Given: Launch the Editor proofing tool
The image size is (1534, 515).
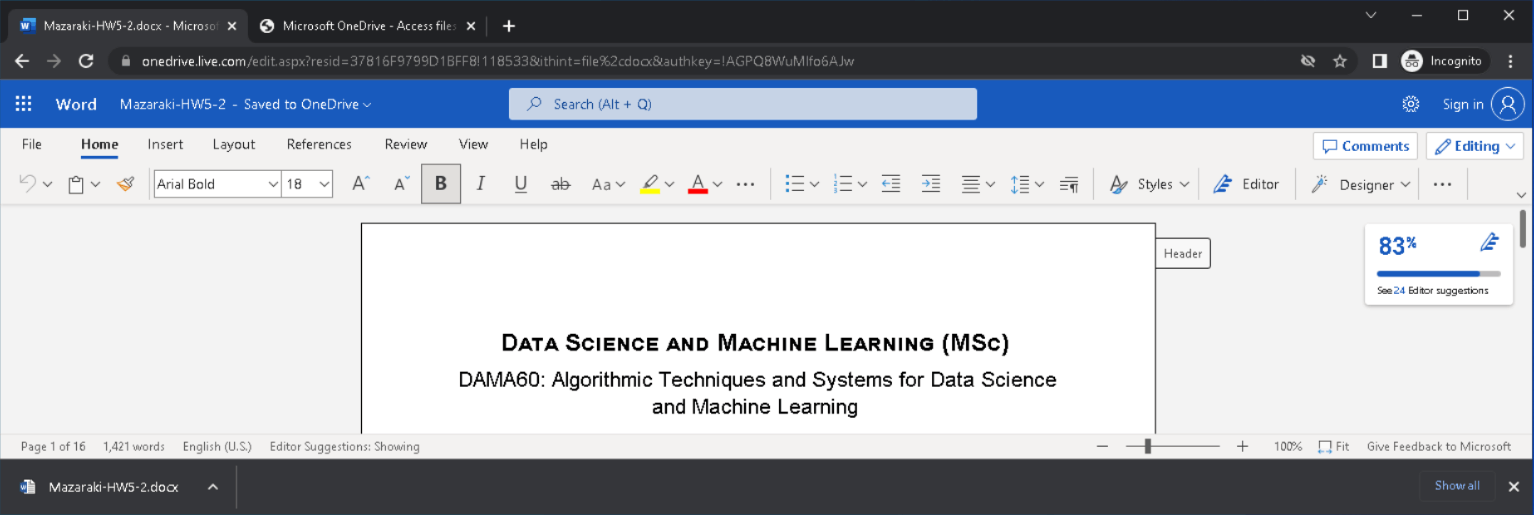Looking at the screenshot, I should [1246, 184].
